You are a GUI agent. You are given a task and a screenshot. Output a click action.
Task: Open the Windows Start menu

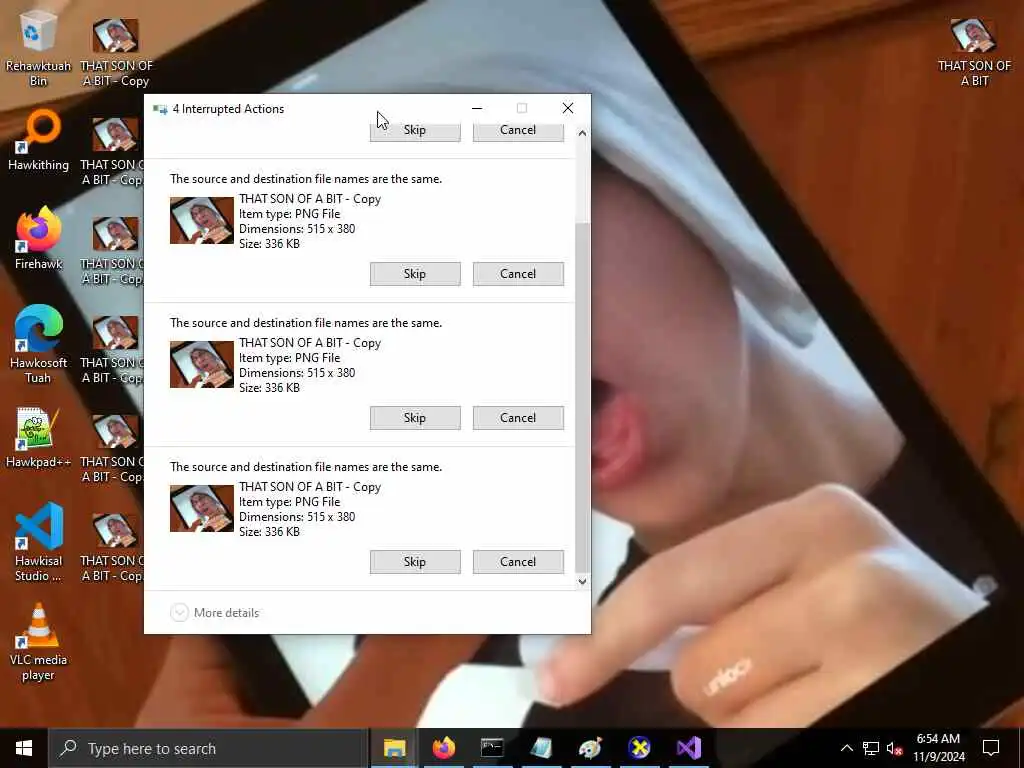24,748
